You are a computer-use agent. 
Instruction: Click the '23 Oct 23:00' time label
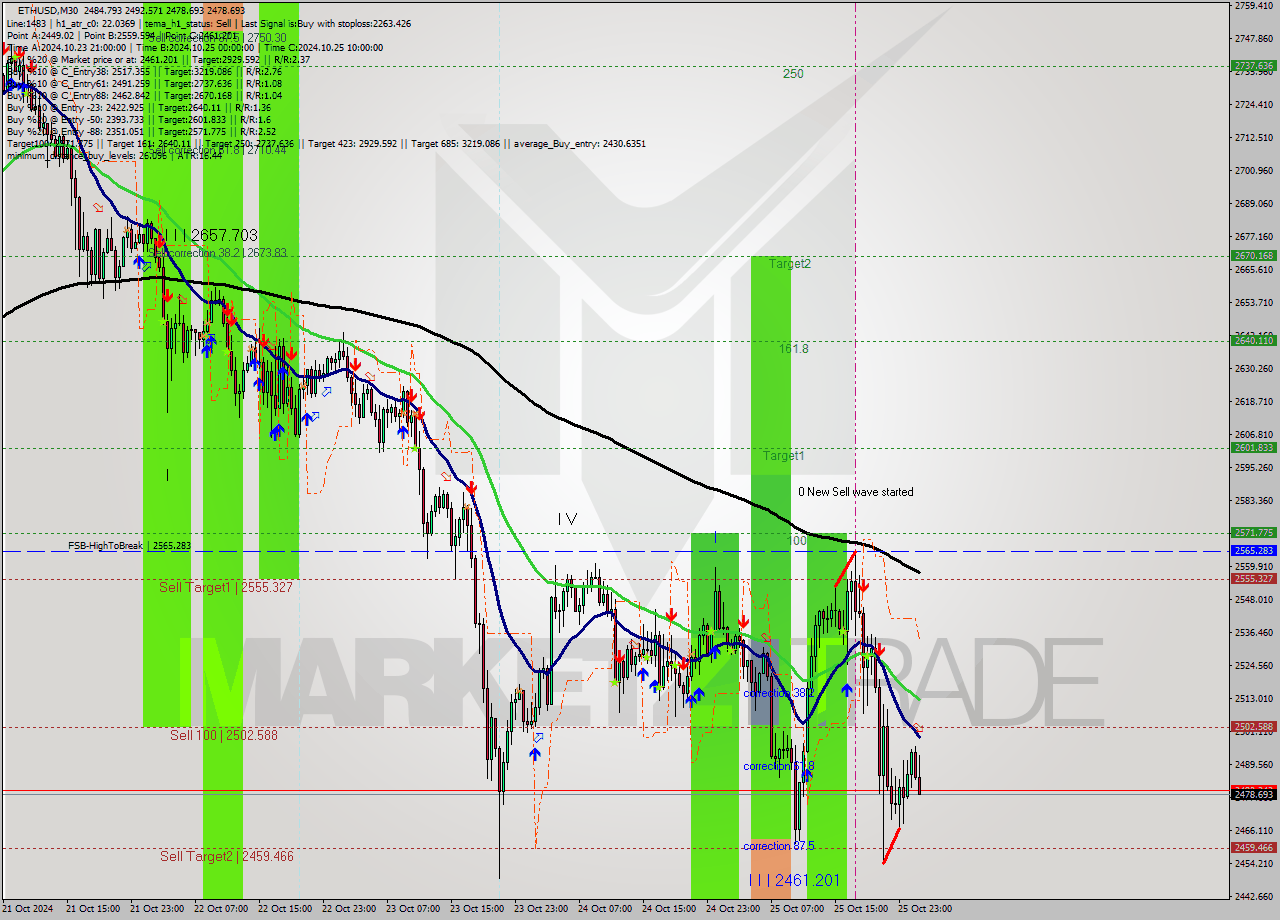tap(543, 909)
